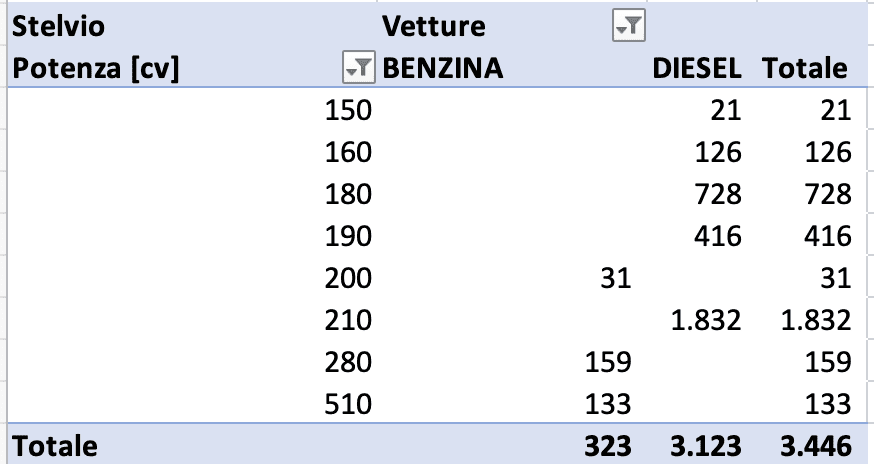Select the 160 power row label

(x=349, y=152)
